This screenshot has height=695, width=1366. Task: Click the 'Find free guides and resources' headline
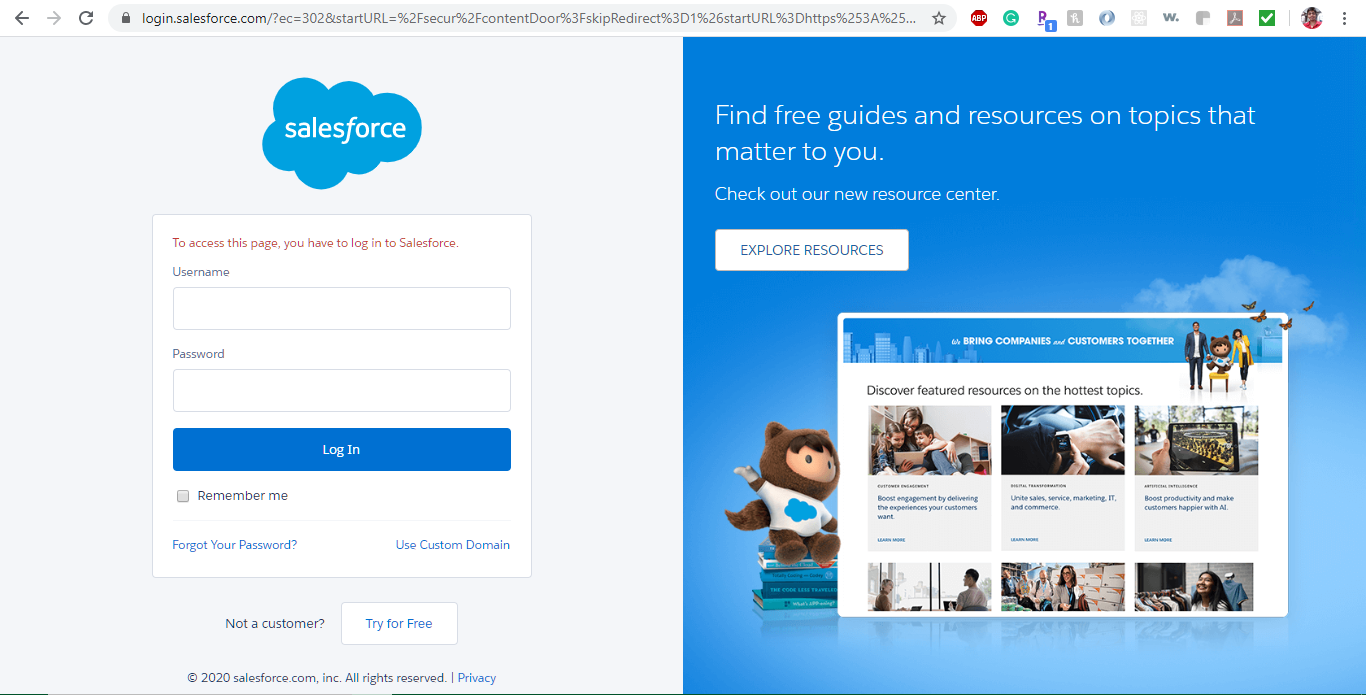click(985, 133)
